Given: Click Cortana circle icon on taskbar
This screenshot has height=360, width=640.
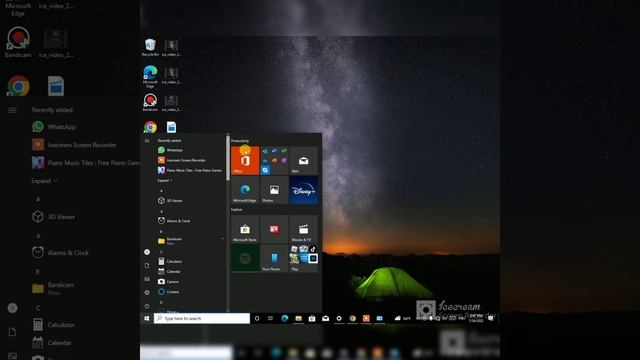Looking at the screenshot, I should pyautogui.click(x=257, y=318).
